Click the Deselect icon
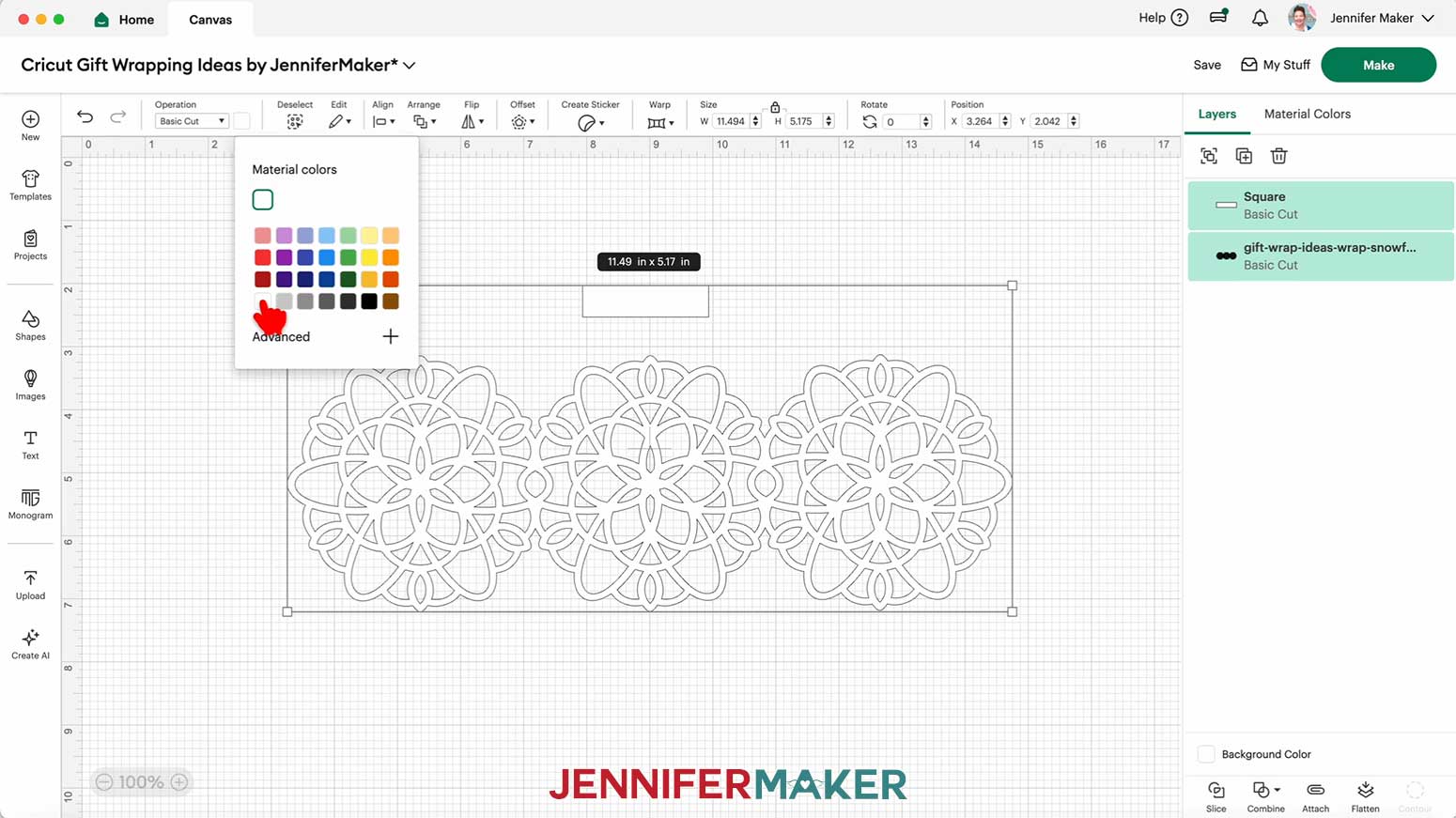This screenshot has width=1456, height=818. click(295, 122)
